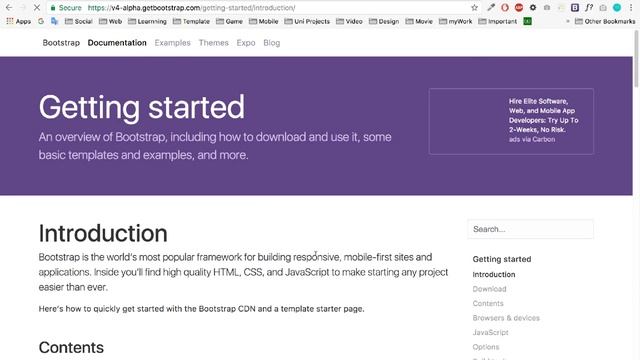The height and width of the screenshot is (360, 640).
Task: Open the Uni Projects bookmarks folder
Action: [307, 21]
